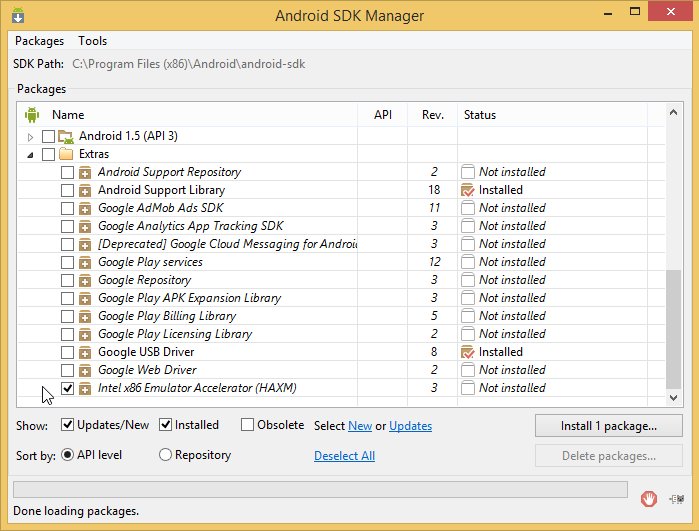Click package icon of Intel x86 Emulator Accelerator

[85, 388]
